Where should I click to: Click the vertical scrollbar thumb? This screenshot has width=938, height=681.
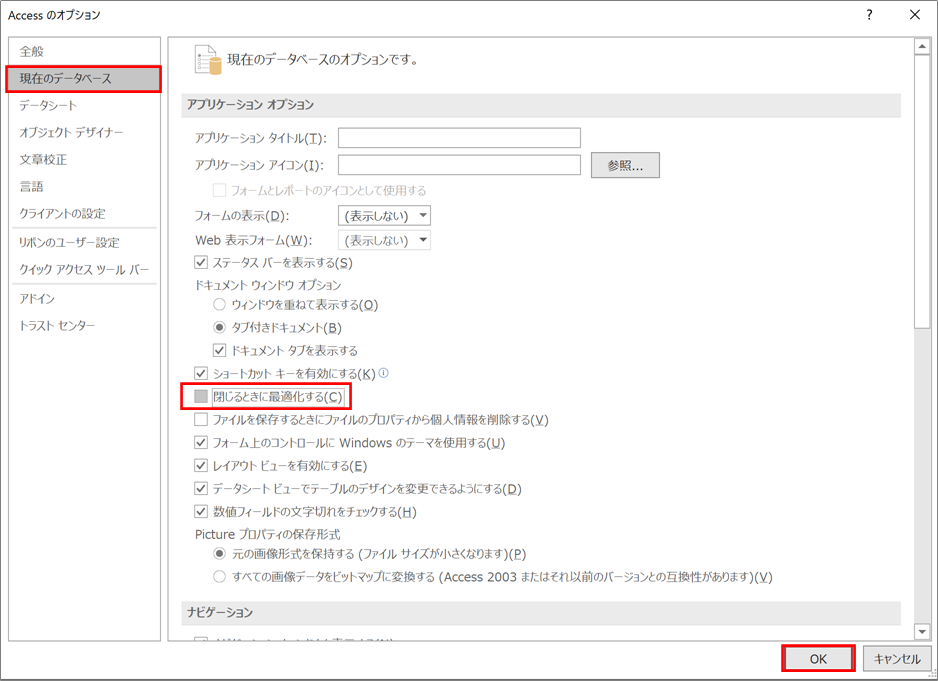pos(922,191)
